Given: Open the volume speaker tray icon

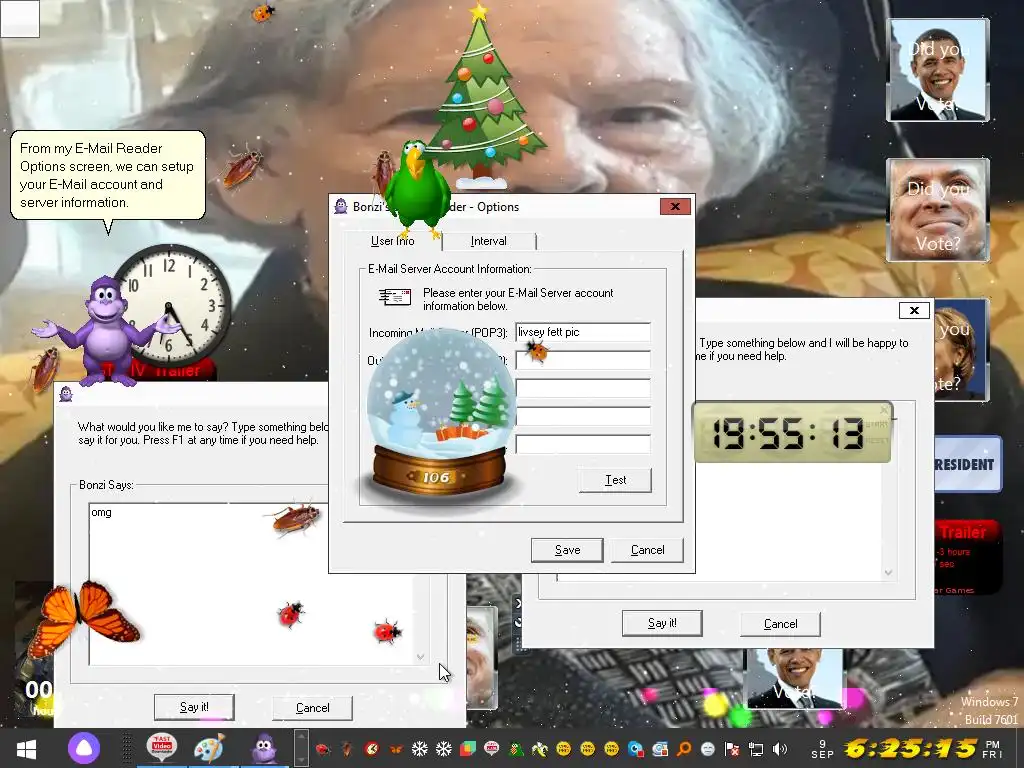Looking at the screenshot, I should (x=780, y=749).
